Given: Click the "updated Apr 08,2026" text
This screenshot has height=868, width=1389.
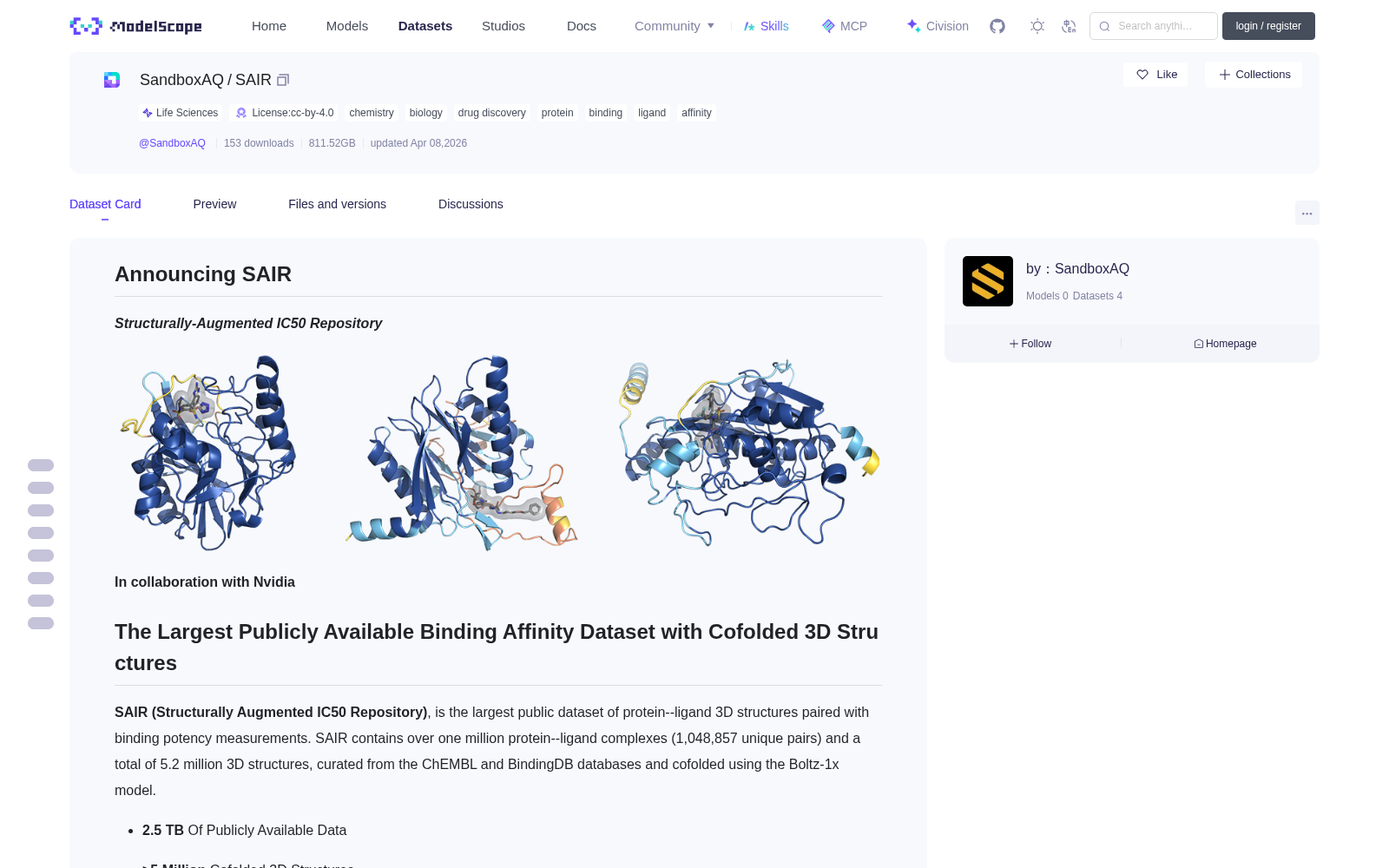Looking at the screenshot, I should point(418,143).
